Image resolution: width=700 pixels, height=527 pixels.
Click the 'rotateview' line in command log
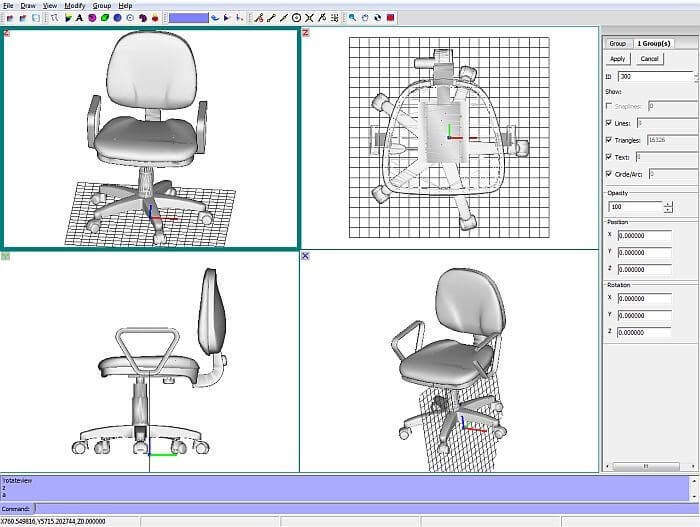(x=17, y=481)
